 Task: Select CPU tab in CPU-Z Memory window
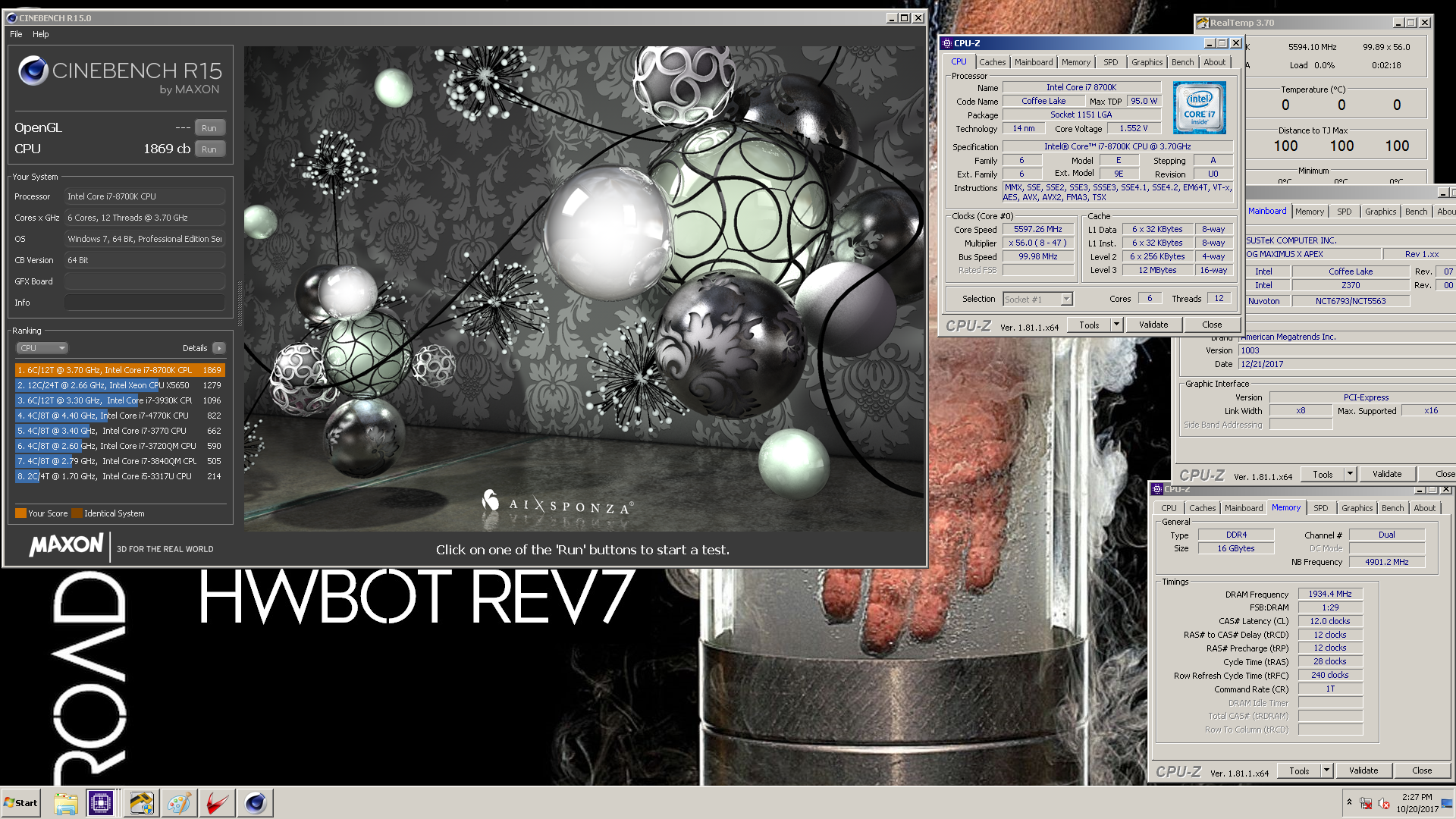tap(1169, 508)
